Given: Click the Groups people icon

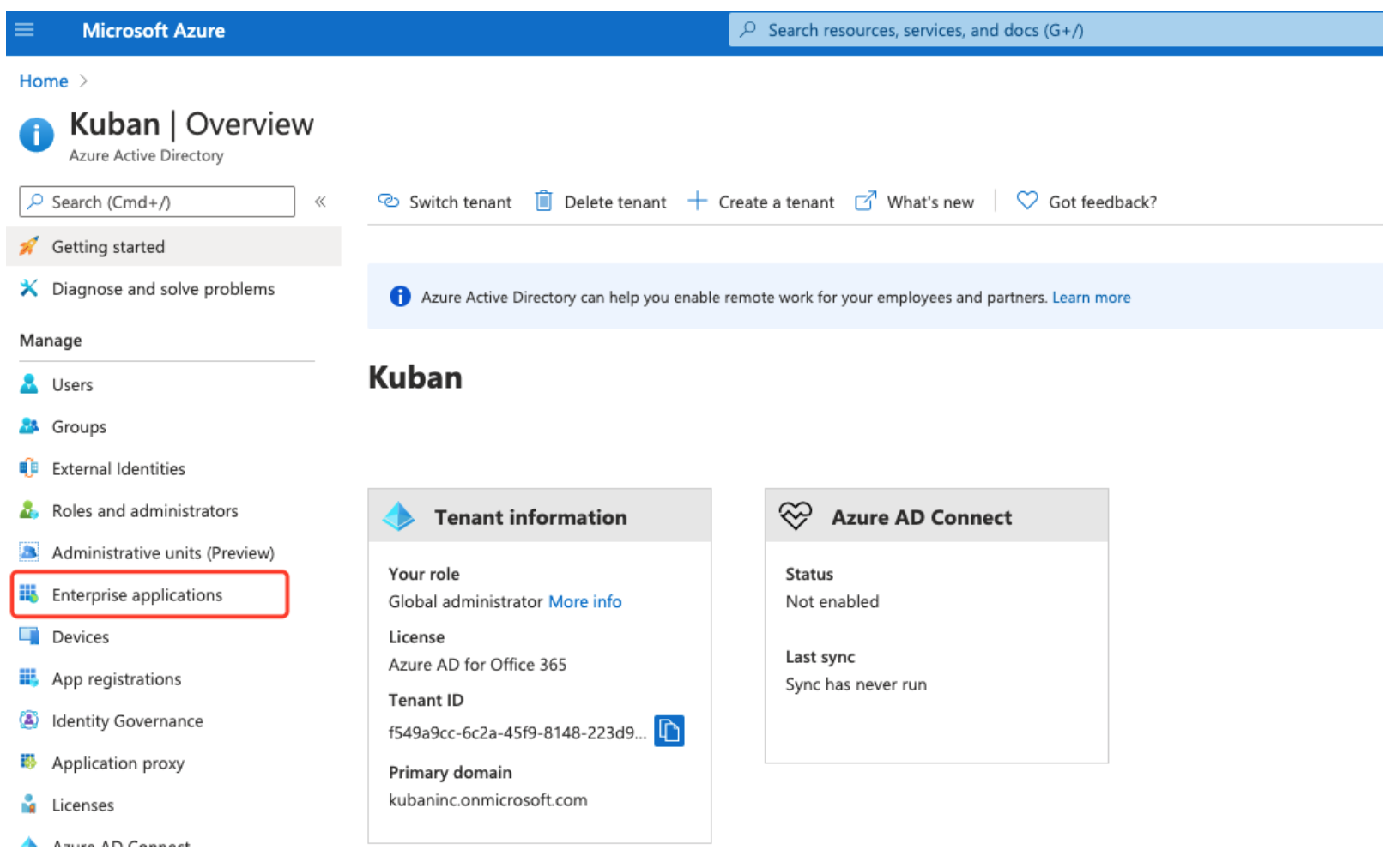Looking at the screenshot, I should pos(29,425).
